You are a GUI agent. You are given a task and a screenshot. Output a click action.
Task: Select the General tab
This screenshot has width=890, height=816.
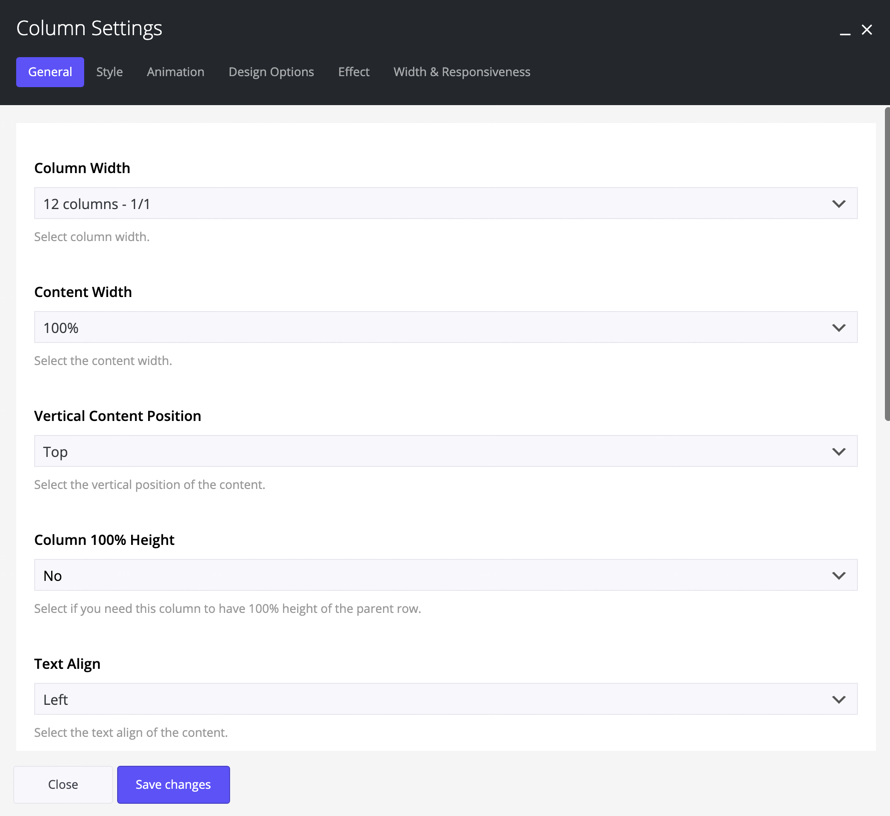pyautogui.click(x=50, y=72)
